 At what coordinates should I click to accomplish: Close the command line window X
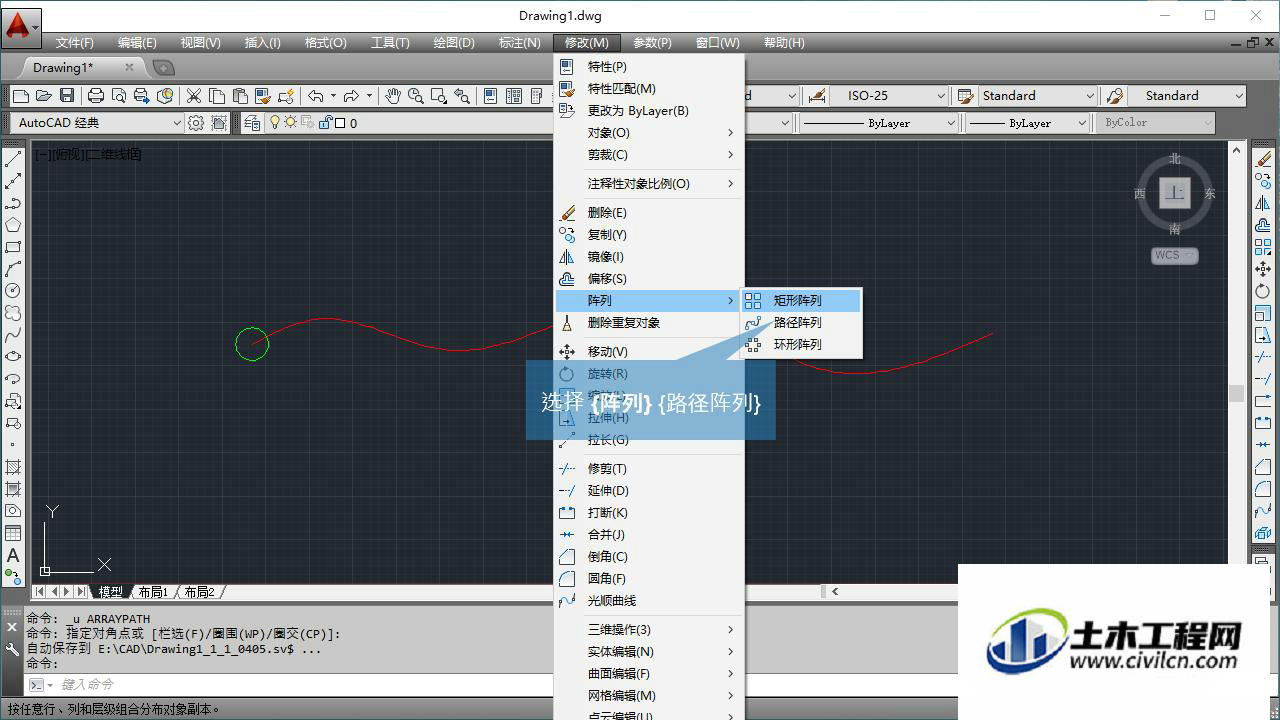pyautogui.click(x=12, y=627)
